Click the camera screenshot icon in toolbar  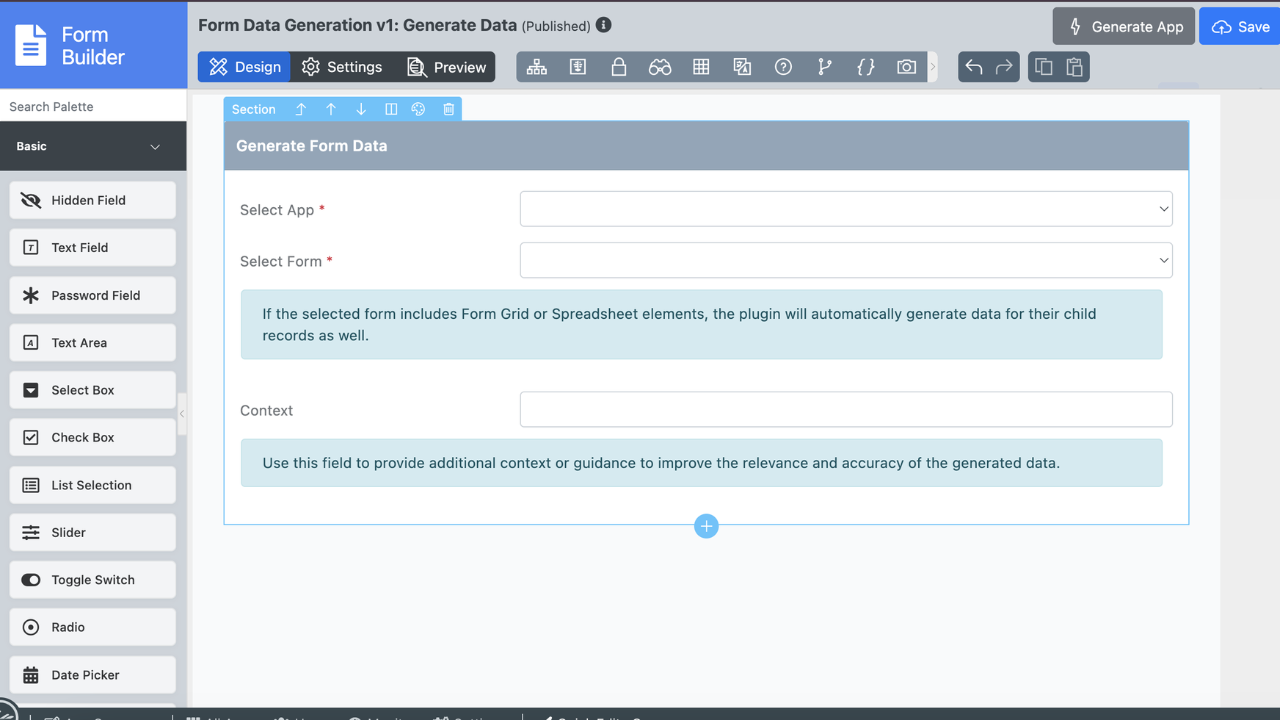[906, 67]
